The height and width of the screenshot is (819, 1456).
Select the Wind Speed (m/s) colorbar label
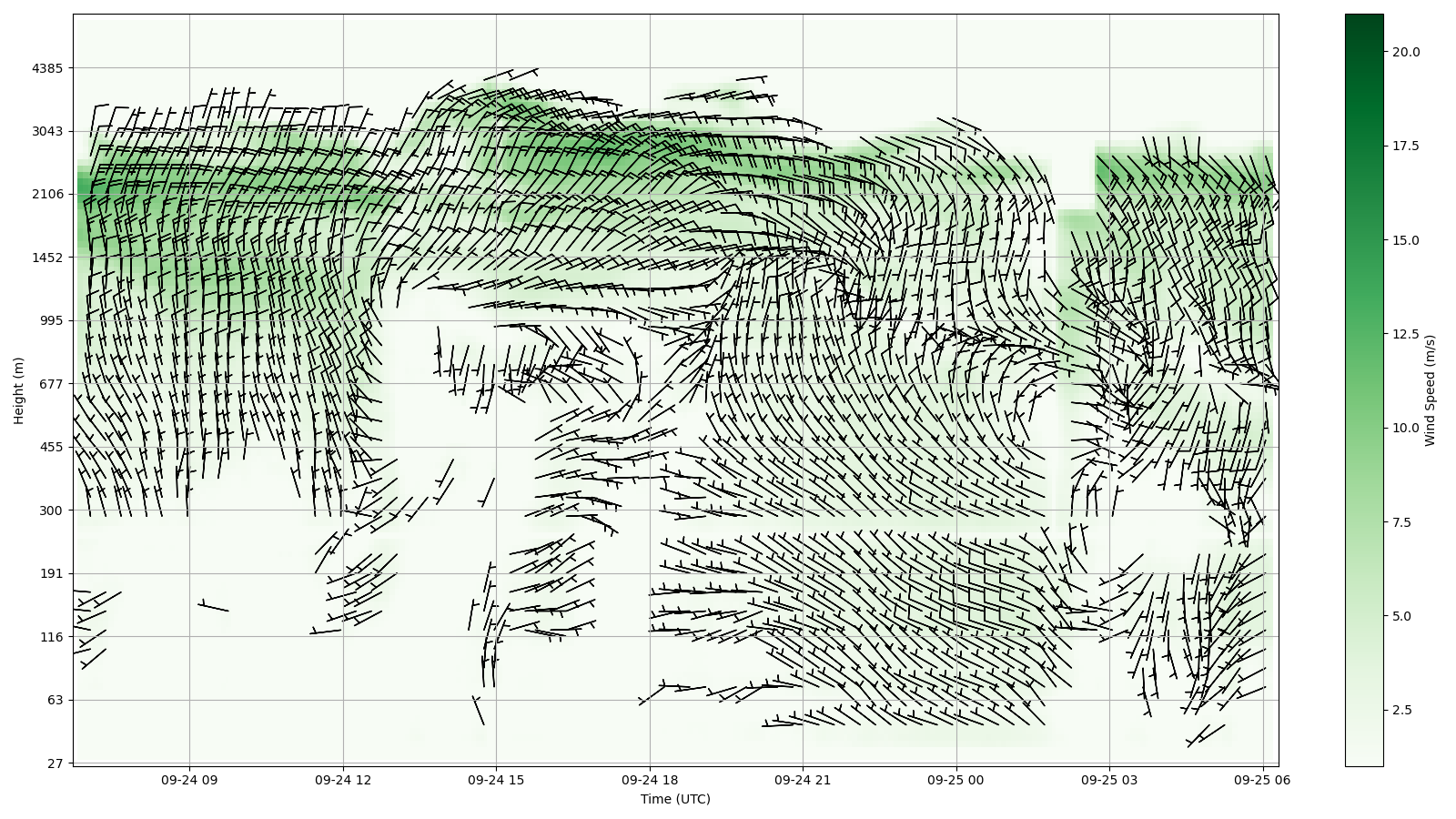coord(1430,390)
